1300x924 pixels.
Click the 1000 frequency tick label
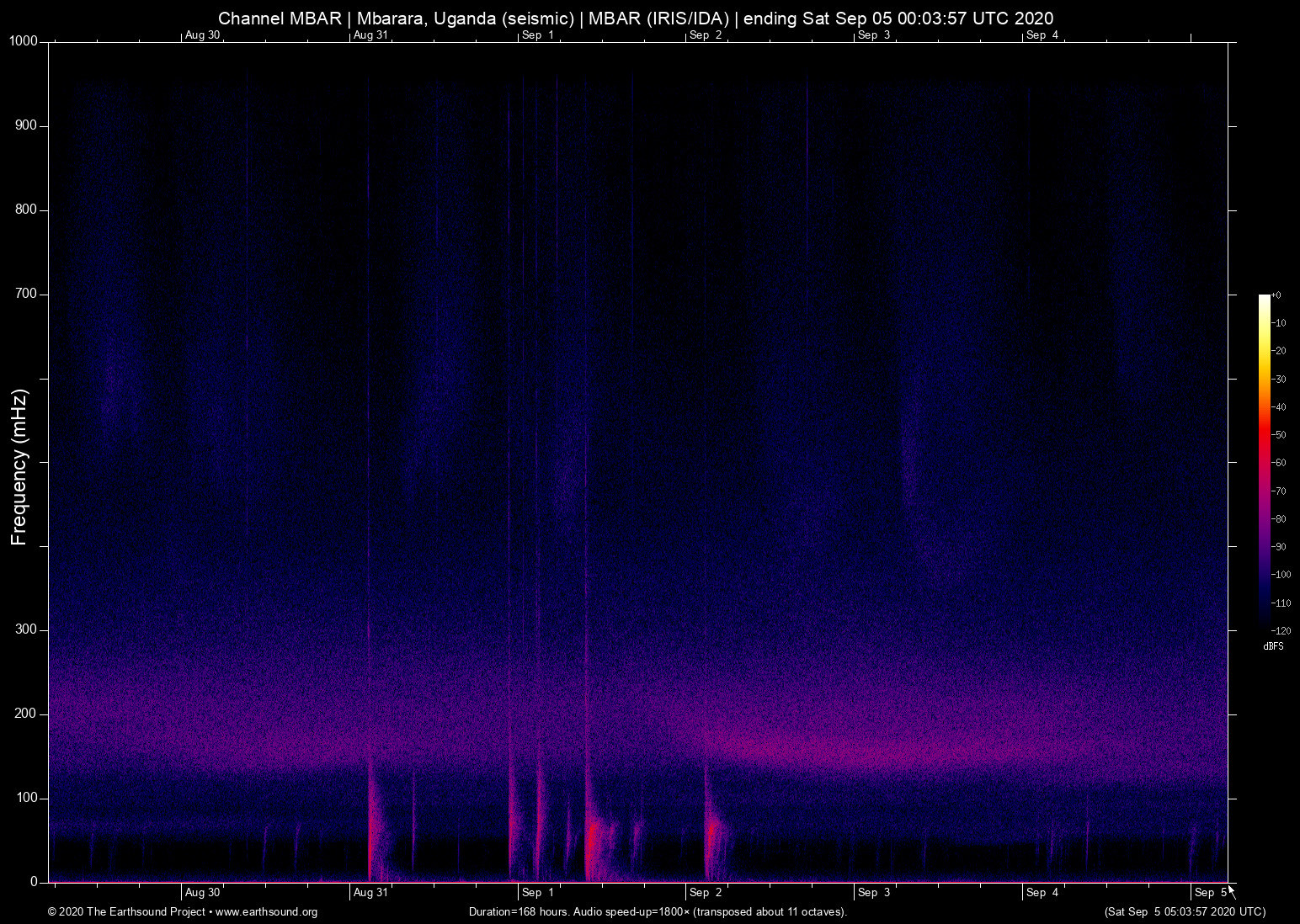[24, 40]
